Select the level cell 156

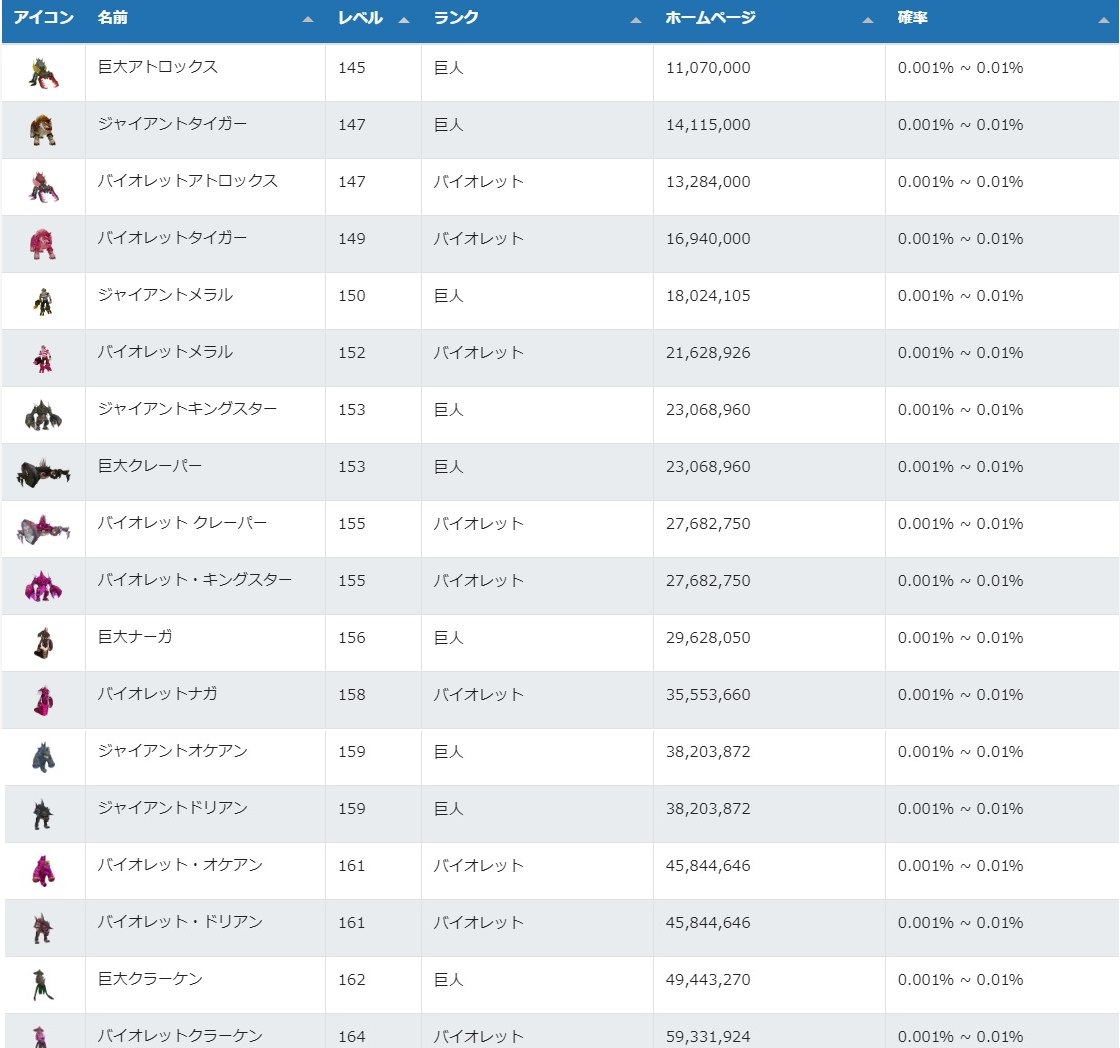352,638
